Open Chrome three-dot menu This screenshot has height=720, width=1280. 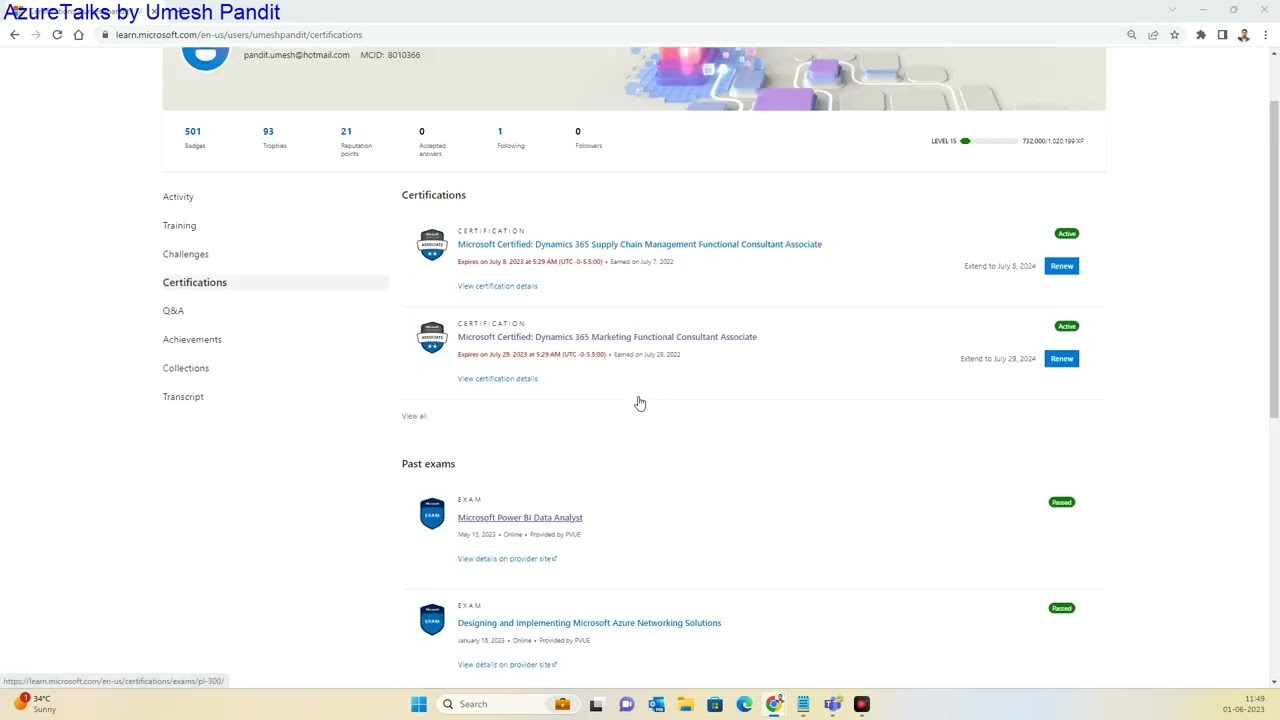[x=1265, y=35]
